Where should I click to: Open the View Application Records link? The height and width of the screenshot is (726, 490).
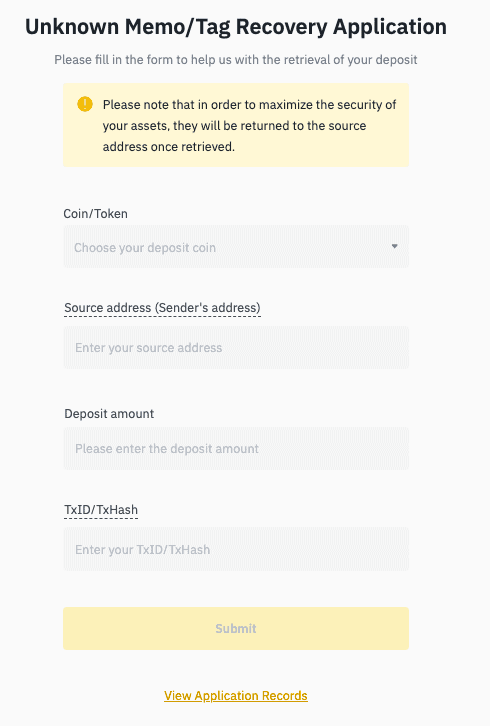236,695
